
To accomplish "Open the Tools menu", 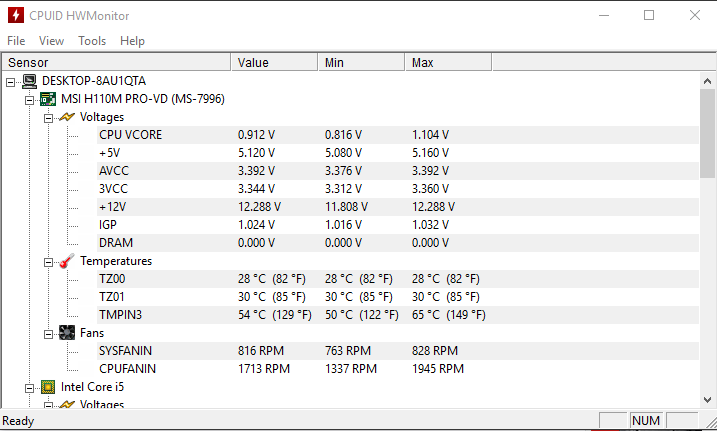I will (92, 41).
